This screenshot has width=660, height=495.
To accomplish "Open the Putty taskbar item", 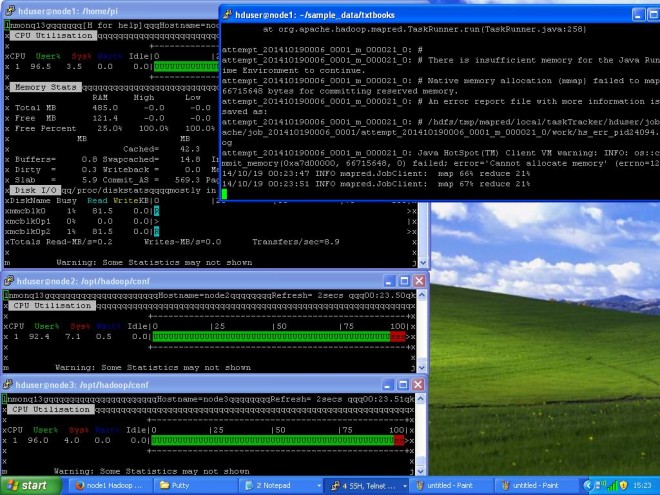I will pos(192,485).
